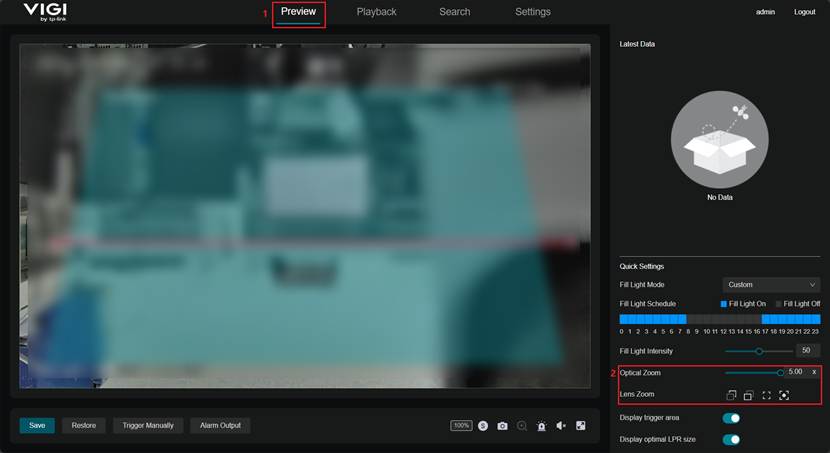The image size is (830, 453).
Task: Go to the Search tab
Action: coord(454,12)
